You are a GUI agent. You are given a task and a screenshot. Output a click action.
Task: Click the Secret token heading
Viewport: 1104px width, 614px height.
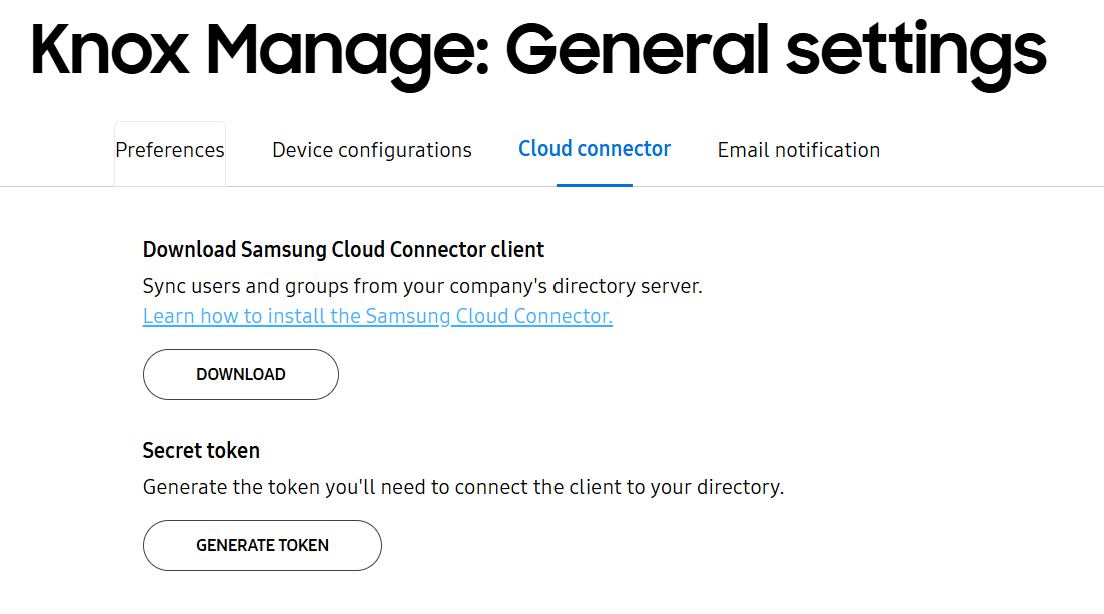[201, 451]
